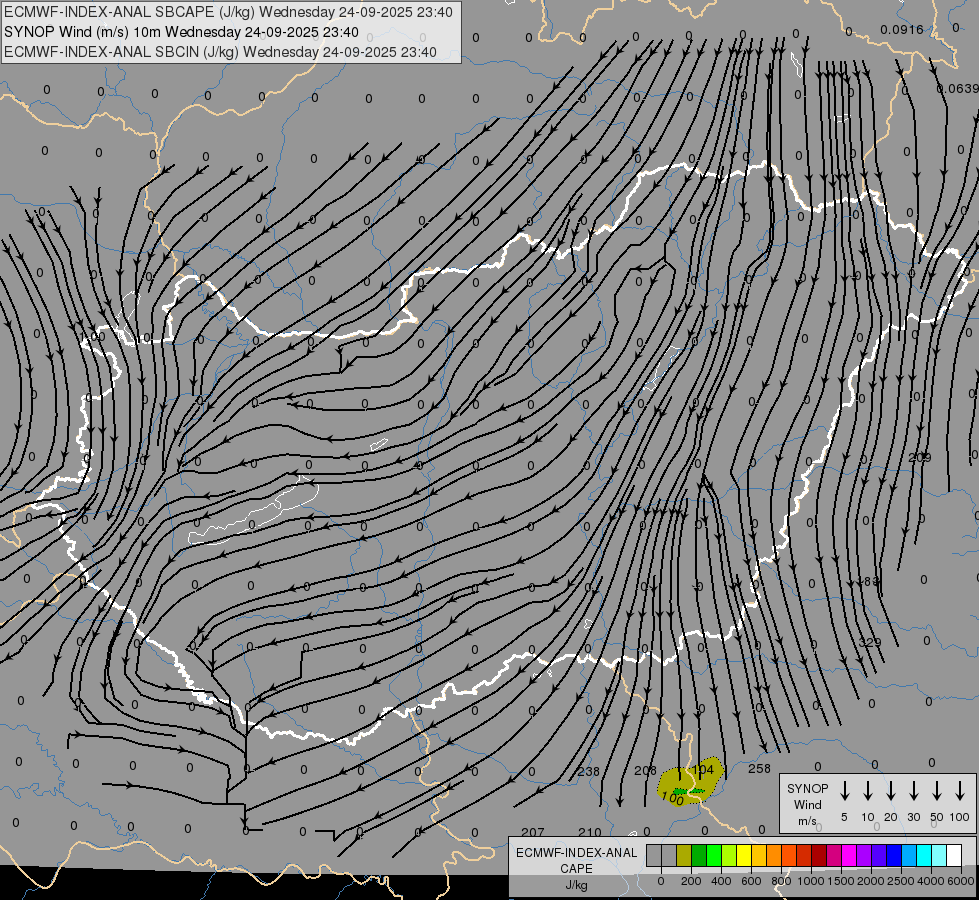Image resolution: width=979 pixels, height=900 pixels.
Task: Pick the purple swatch after 1500
Action: [865, 855]
